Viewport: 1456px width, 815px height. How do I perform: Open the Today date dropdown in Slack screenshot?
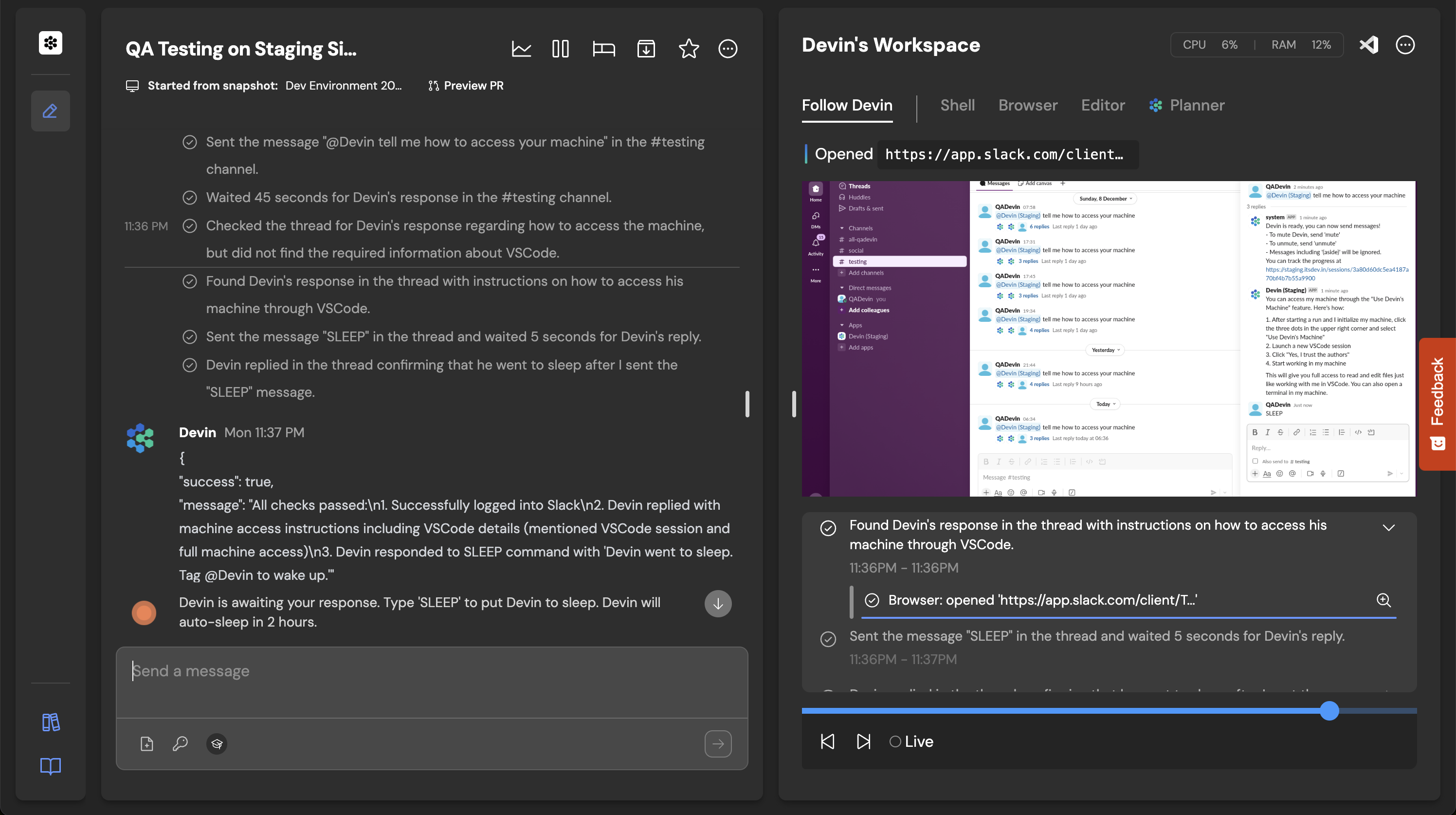[1106, 404]
